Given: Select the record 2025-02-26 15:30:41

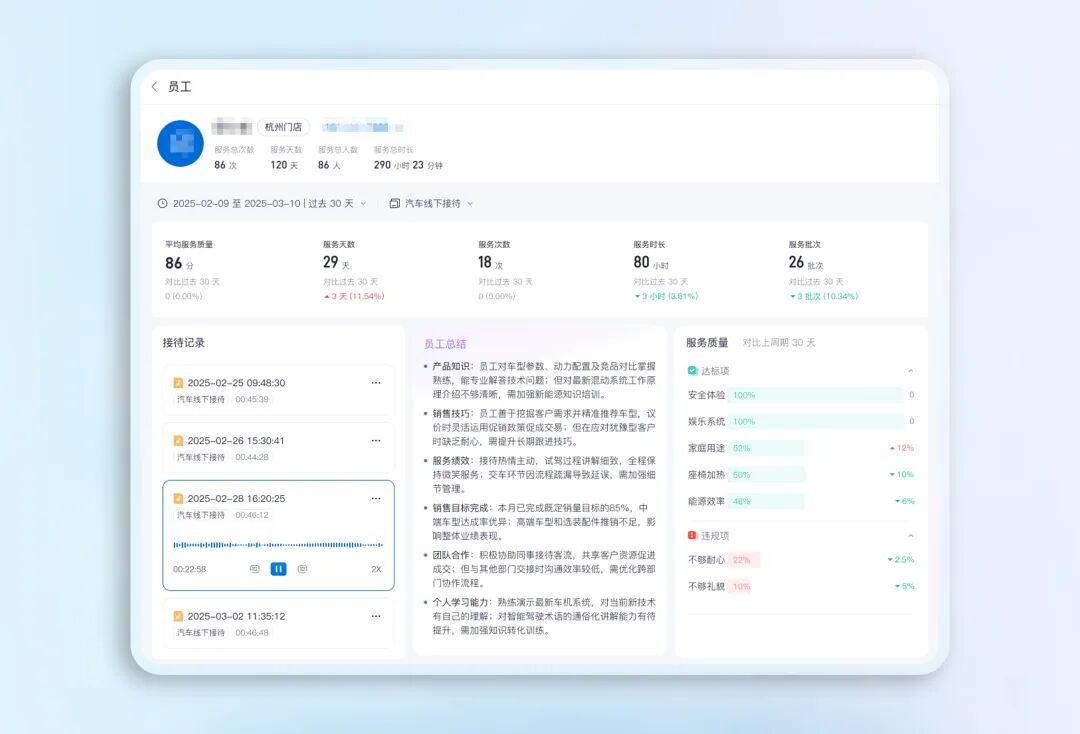Looking at the screenshot, I should 278,448.
